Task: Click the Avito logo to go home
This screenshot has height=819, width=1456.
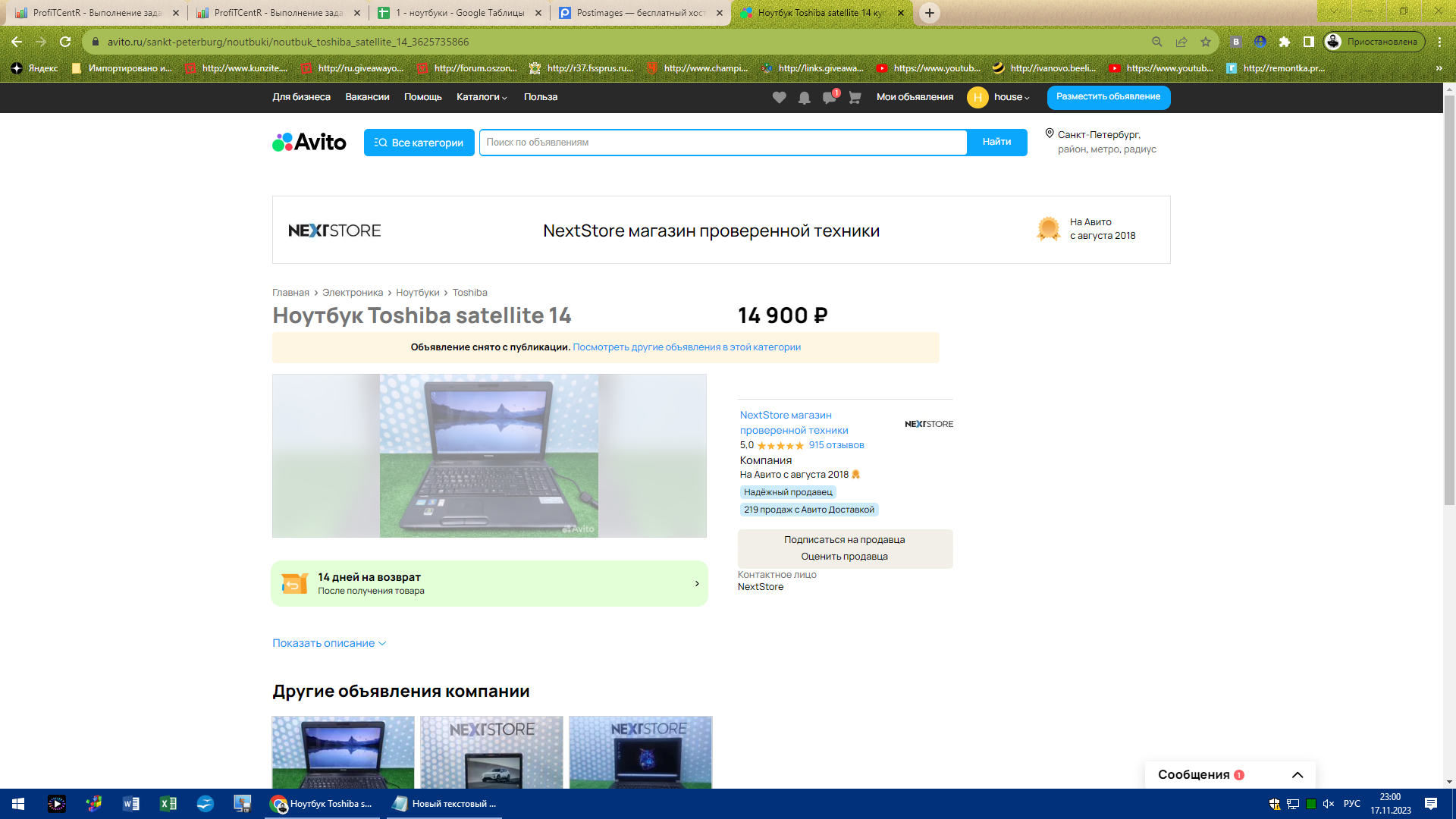Action: [x=308, y=142]
